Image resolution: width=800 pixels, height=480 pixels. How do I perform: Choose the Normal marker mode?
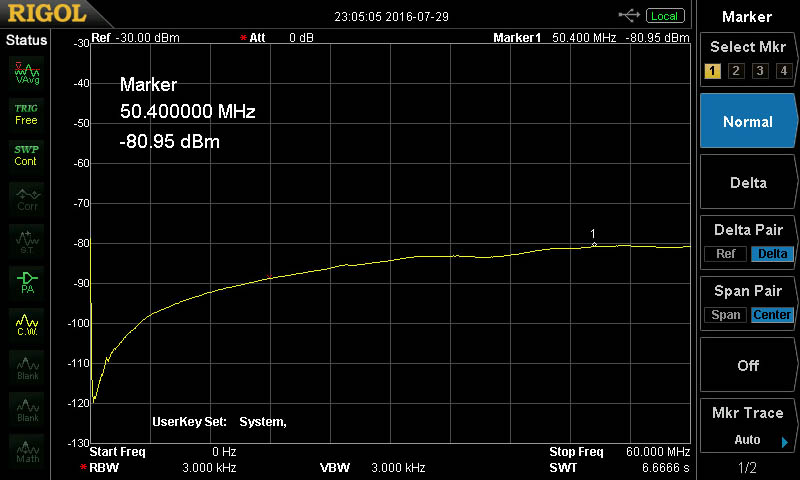[748, 122]
